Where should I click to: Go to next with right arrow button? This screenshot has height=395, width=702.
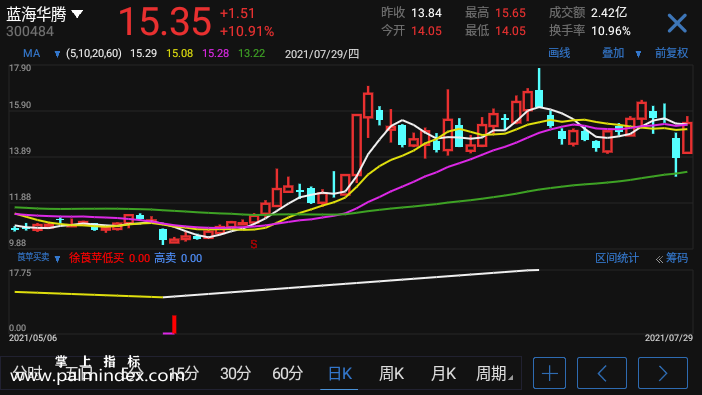coord(663,373)
